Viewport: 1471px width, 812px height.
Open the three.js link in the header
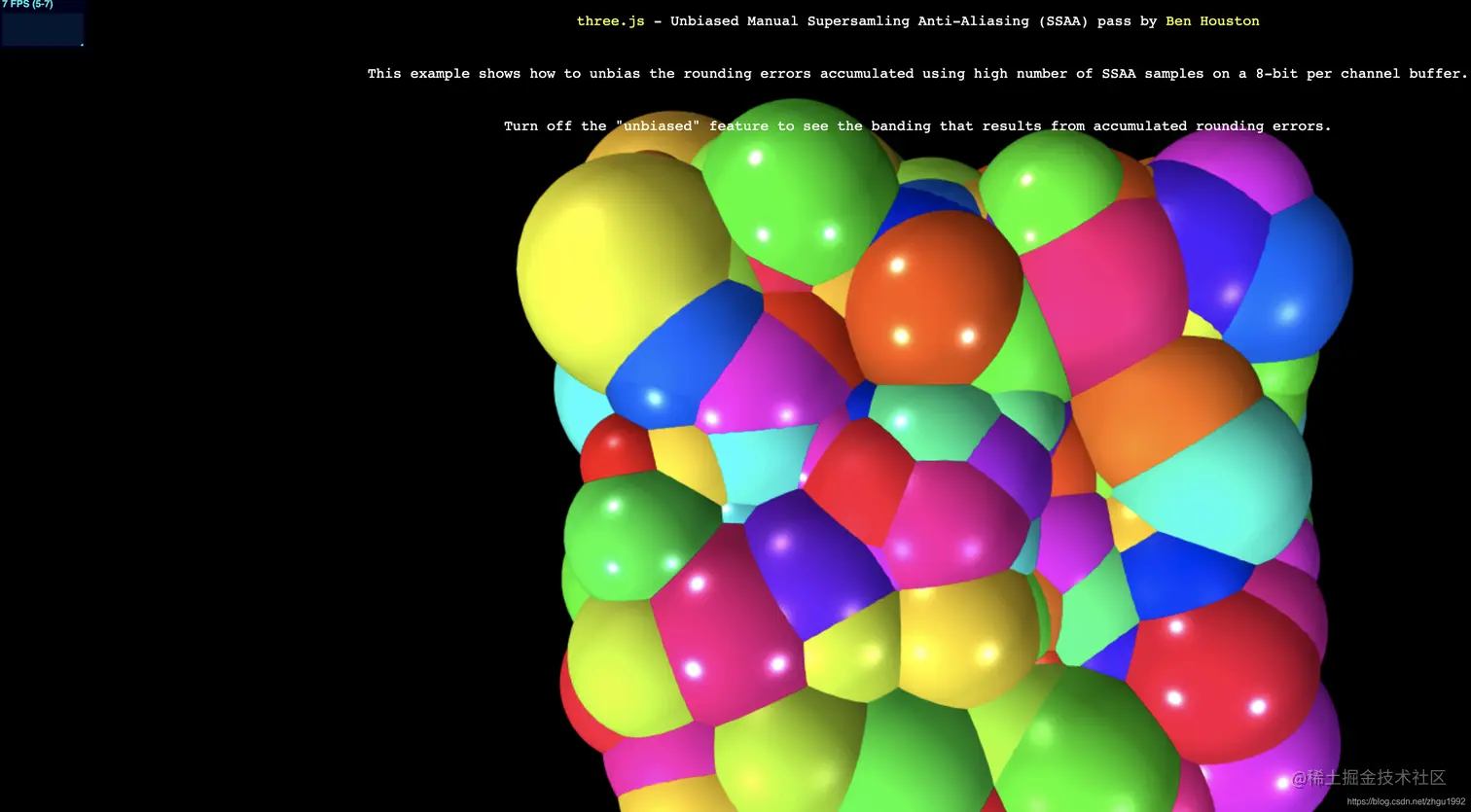tap(610, 21)
